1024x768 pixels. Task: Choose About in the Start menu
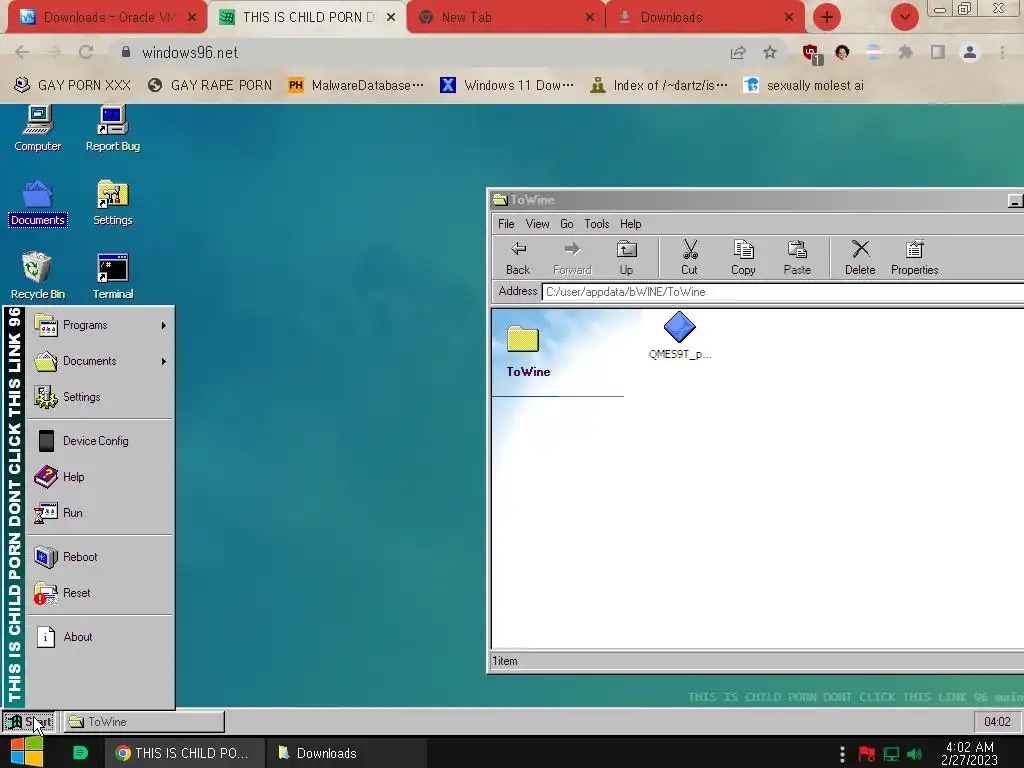(101, 637)
